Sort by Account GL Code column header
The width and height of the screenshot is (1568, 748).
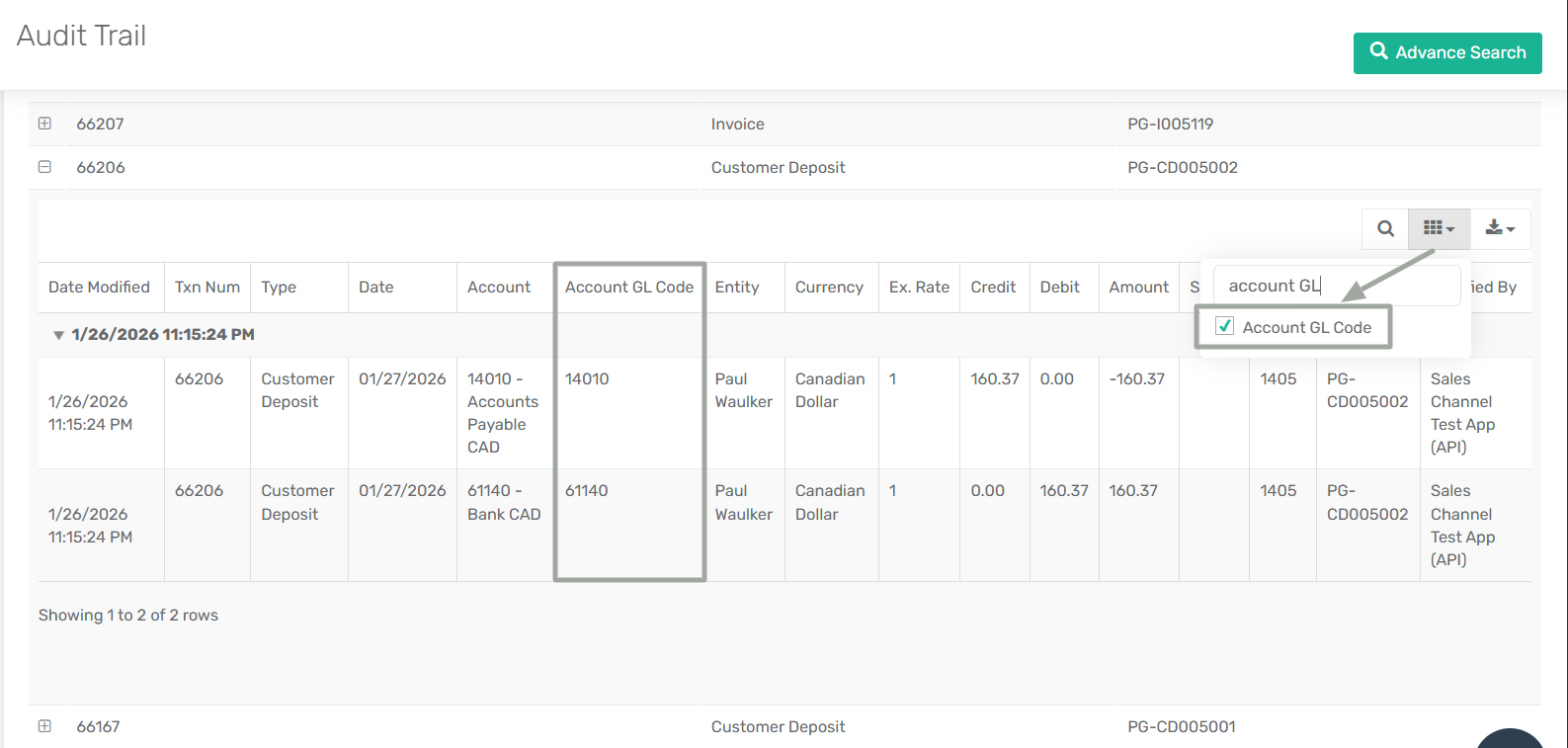point(628,288)
